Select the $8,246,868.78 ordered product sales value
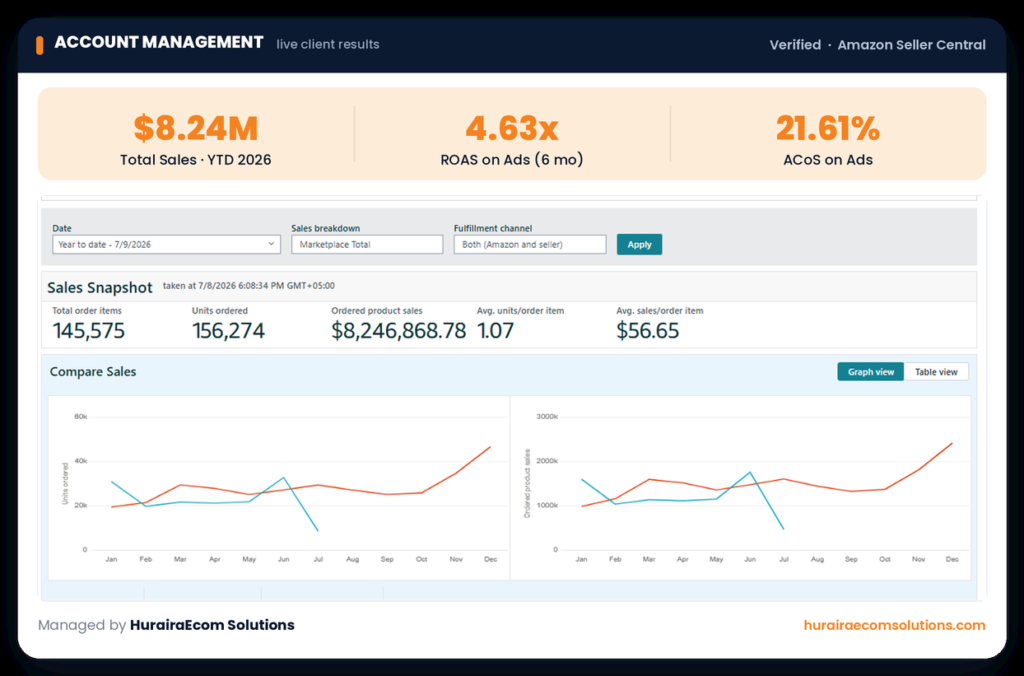Screen dimensions: 1024x676 point(398,330)
